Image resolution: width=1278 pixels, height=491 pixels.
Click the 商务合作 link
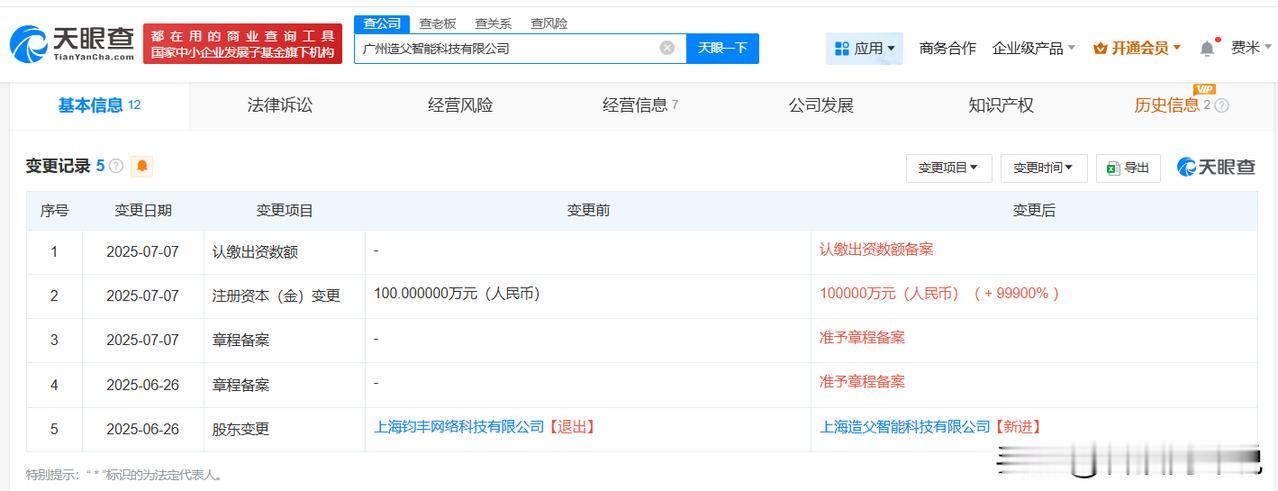pyautogui.click(x=947, y=48)
